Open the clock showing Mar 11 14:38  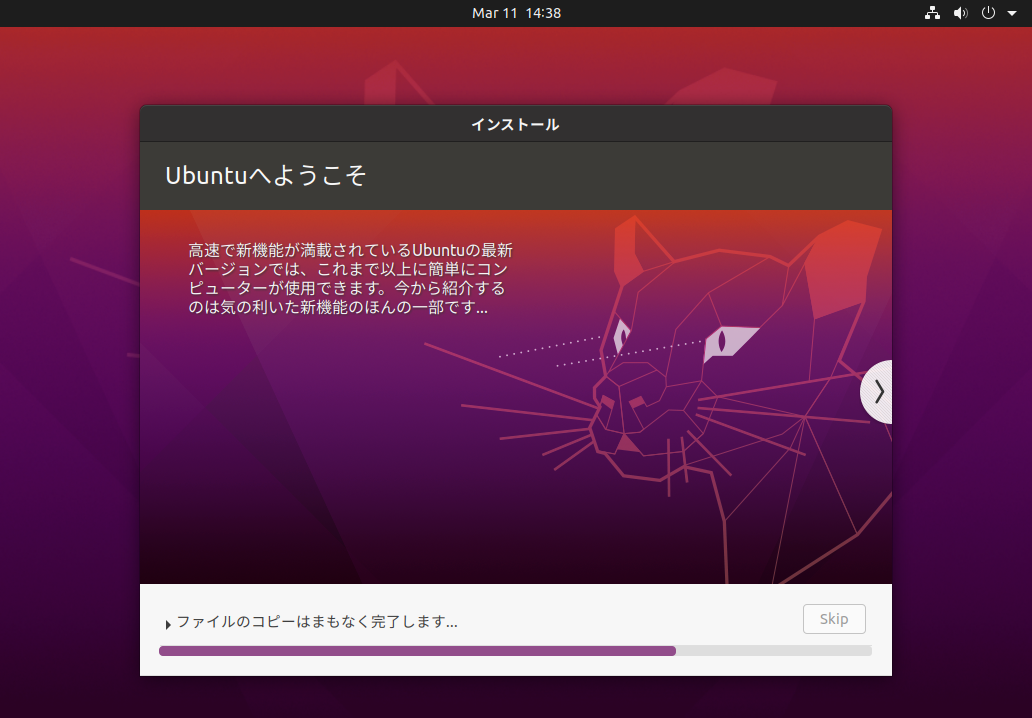coord(516,13)
